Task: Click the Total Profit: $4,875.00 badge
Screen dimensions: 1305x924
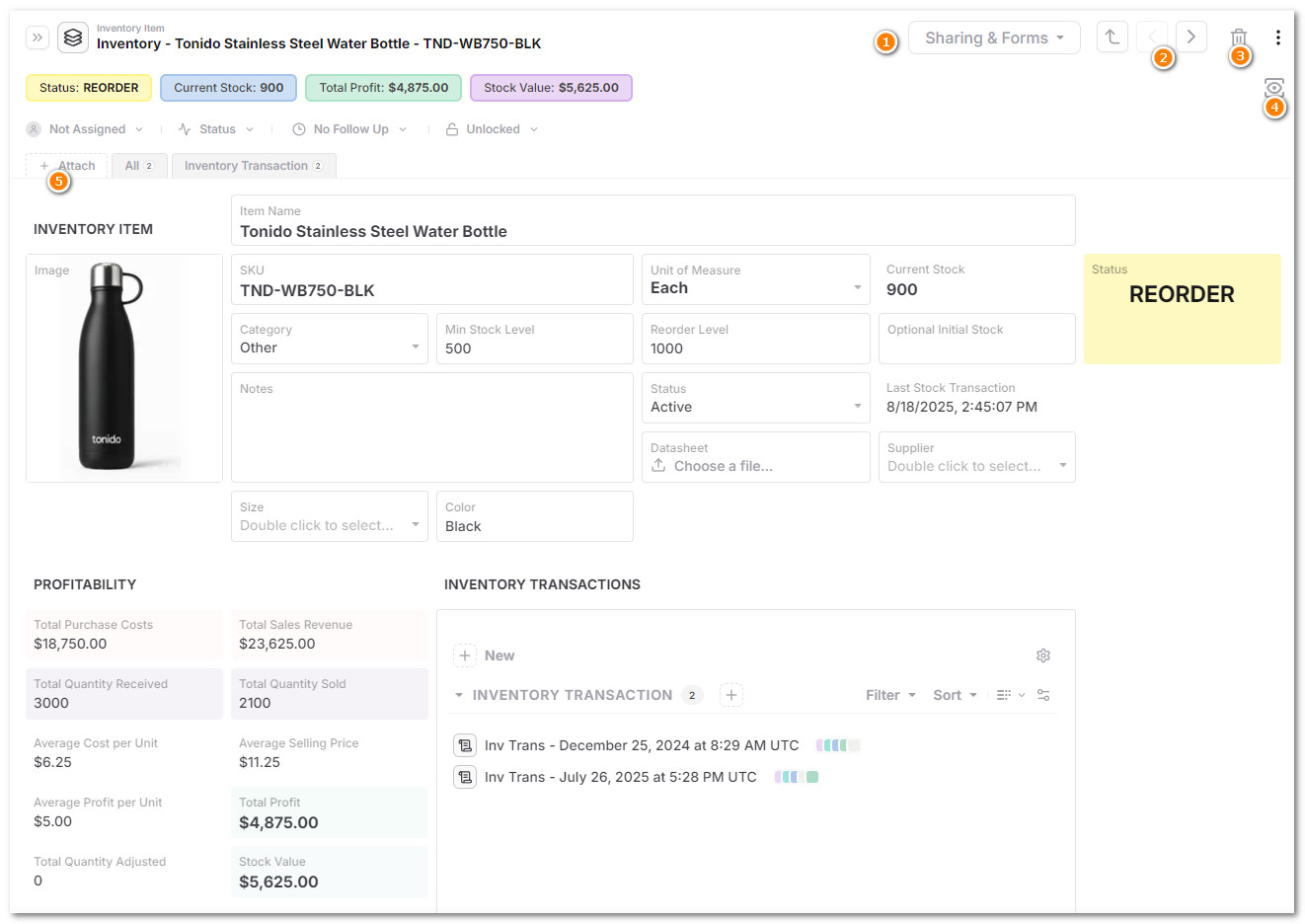Action: point(384,88)
